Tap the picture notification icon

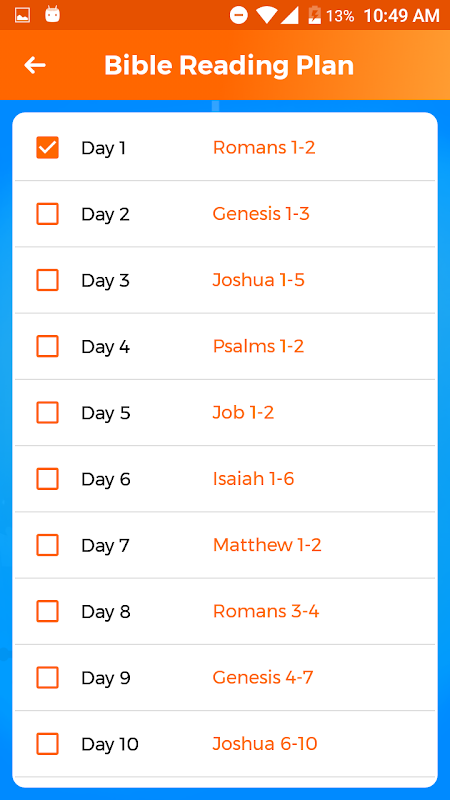click(22, 15)
